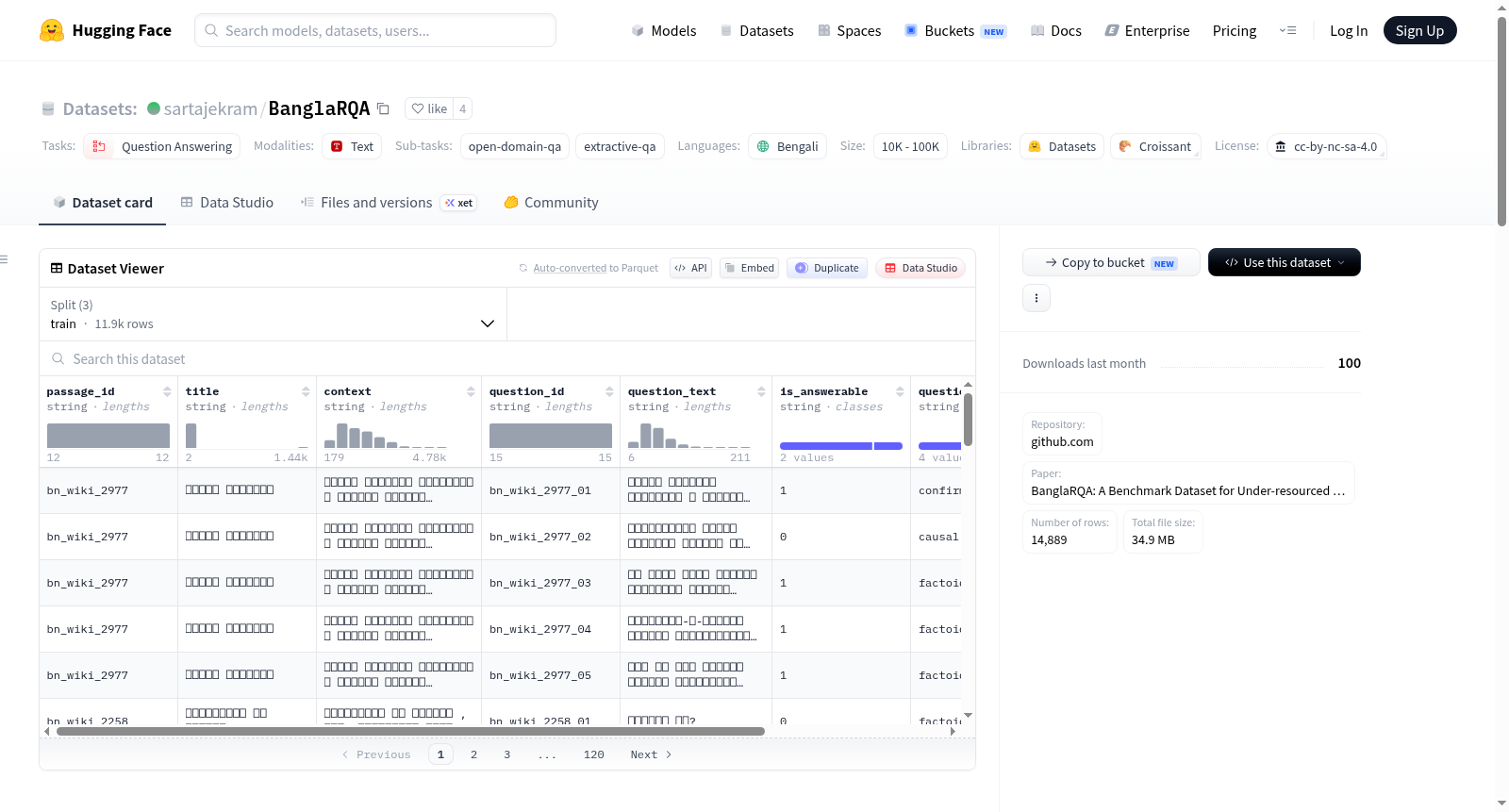
Task: Open the Spaces nav item
Action: pyautogui.click(x=850, y=30)
